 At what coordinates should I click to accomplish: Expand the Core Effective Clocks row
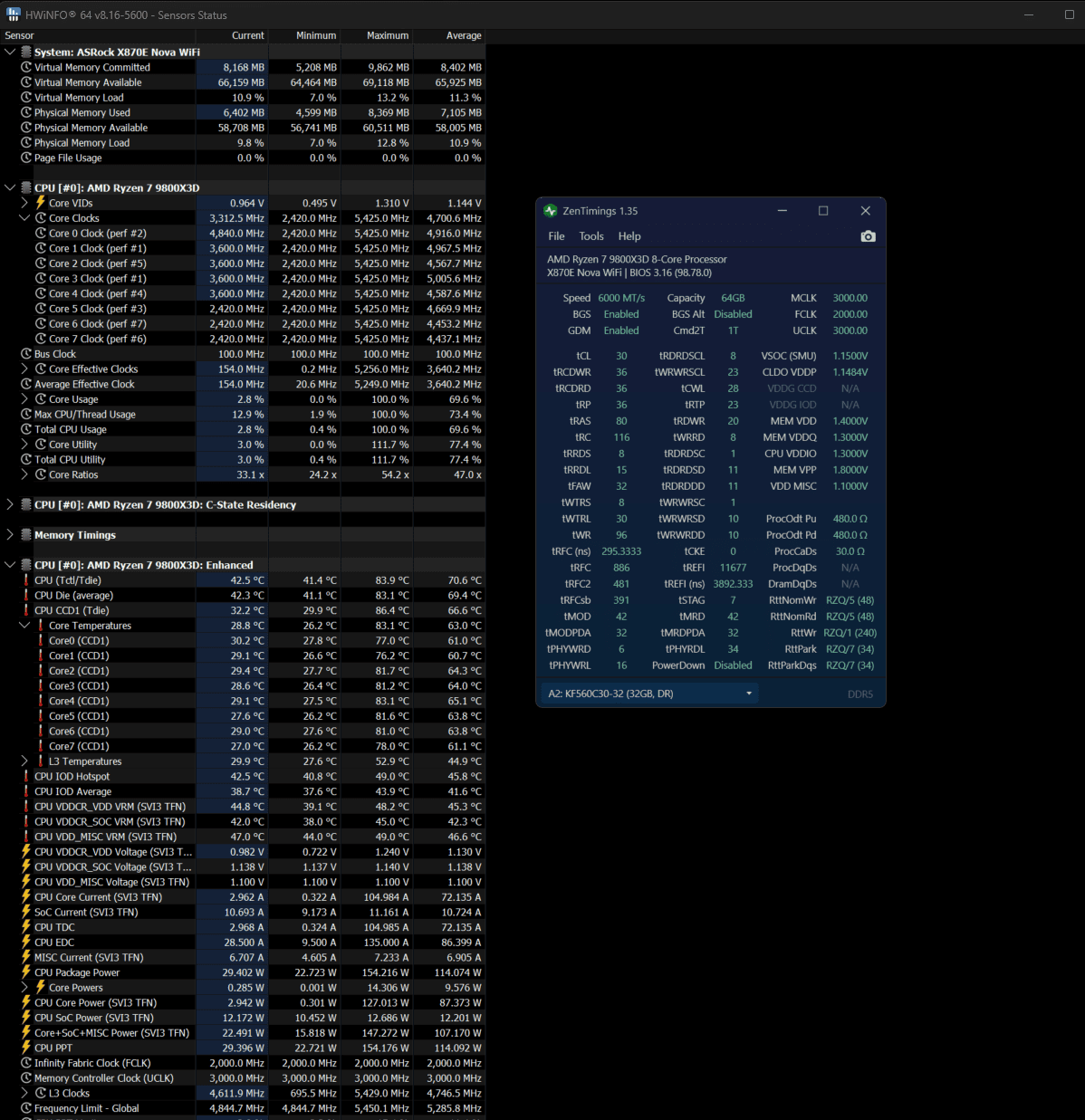[x=24, y=369]
